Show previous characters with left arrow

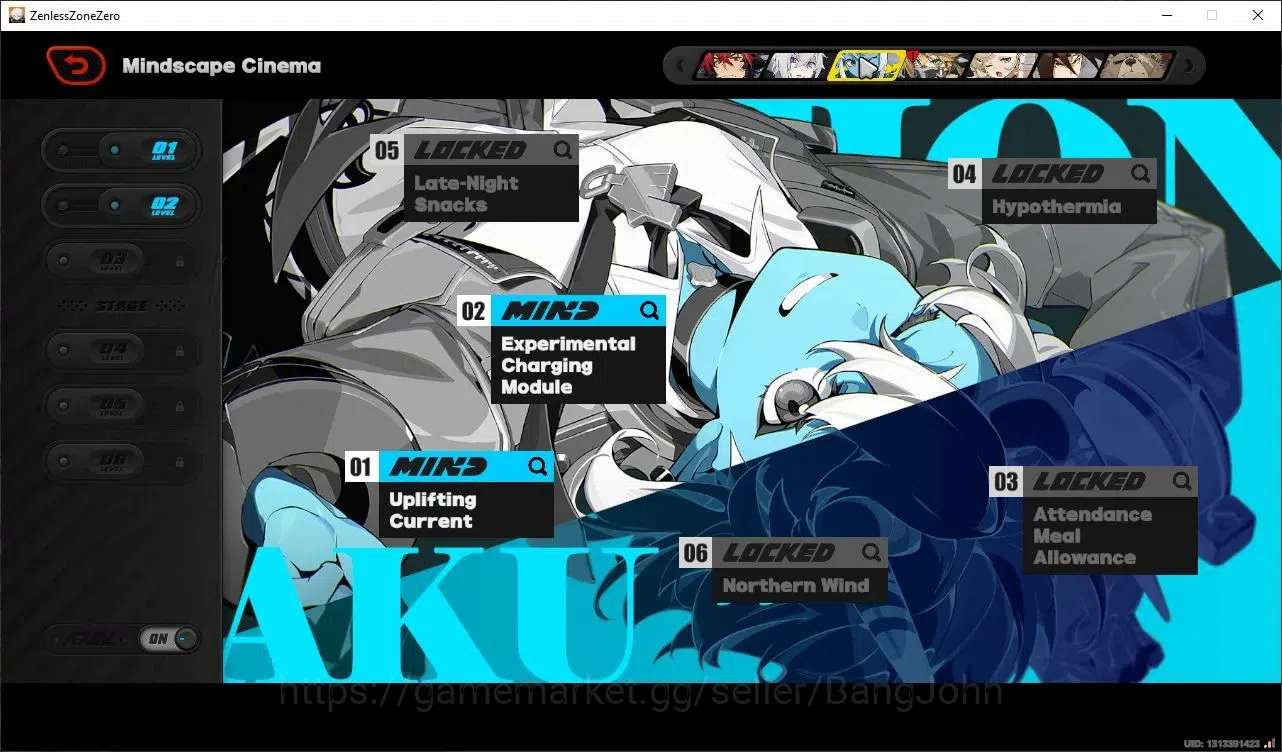point(681,66)
